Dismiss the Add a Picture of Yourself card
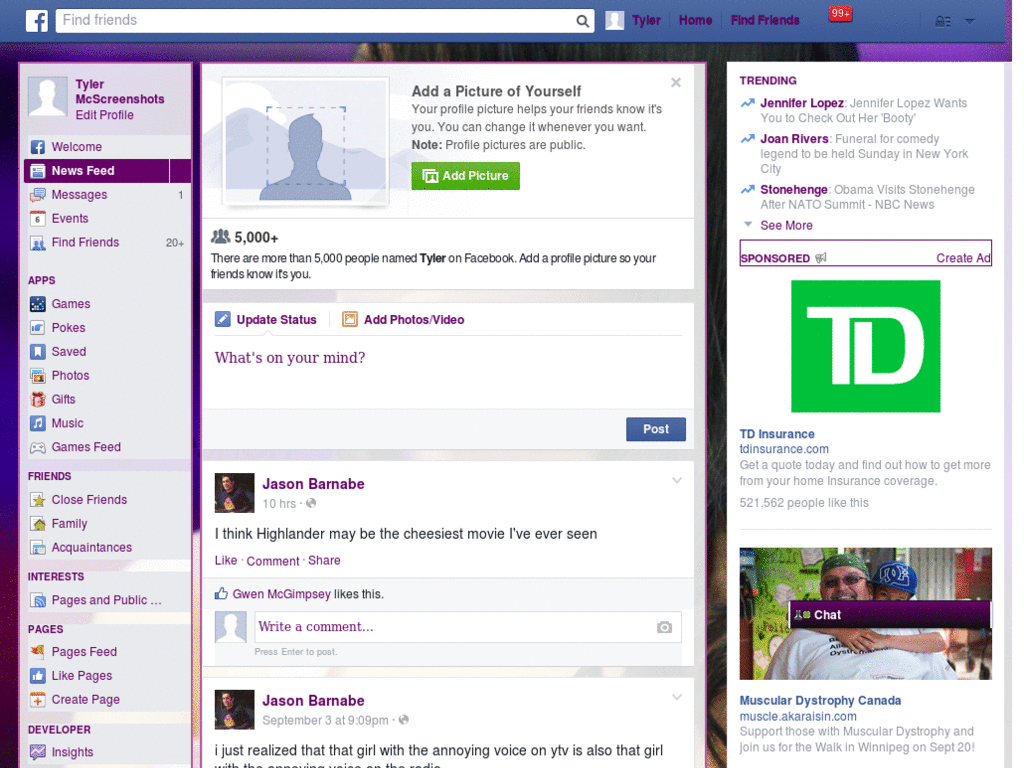This screenshot has width=1024, height=768. (676, 82)
